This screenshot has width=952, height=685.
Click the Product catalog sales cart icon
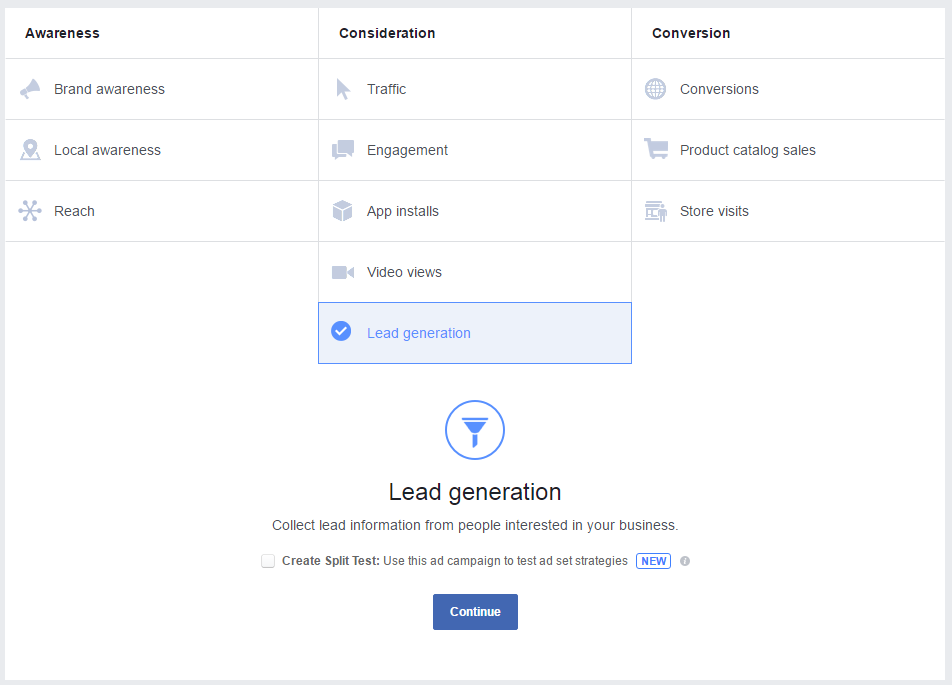coord(656,150)
